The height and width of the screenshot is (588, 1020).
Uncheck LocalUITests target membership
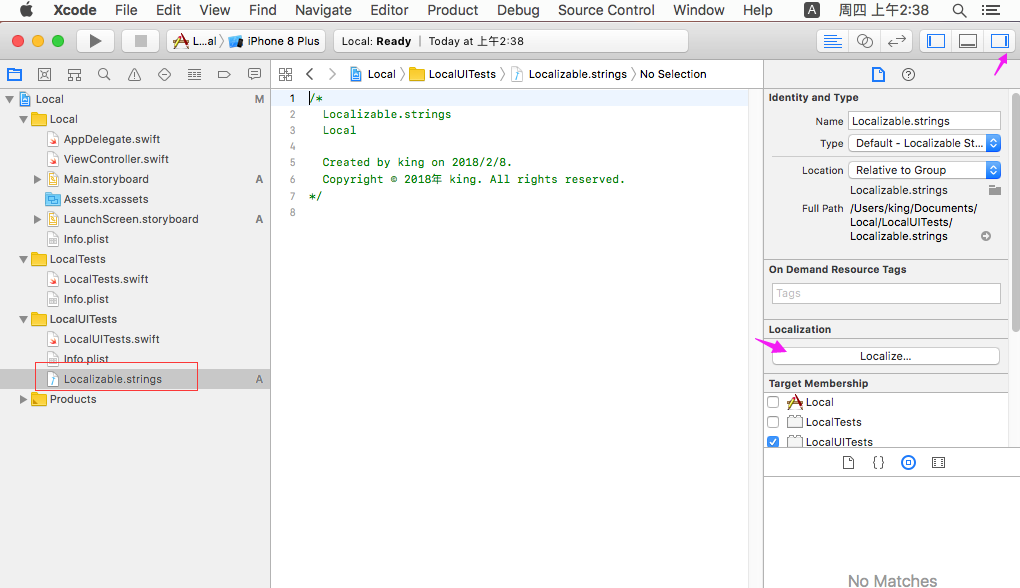point(773,442)
